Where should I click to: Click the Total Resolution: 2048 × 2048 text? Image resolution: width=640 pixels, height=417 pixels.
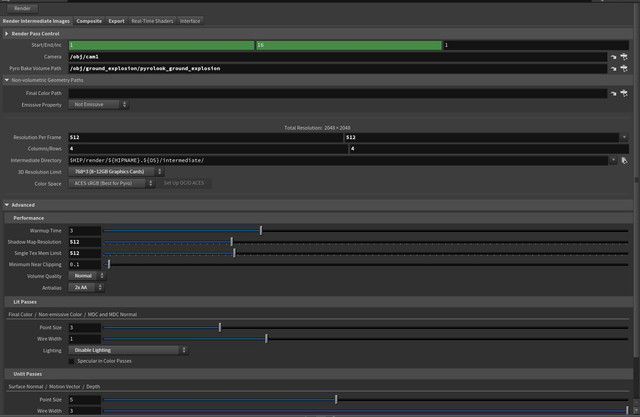(317, 128)
